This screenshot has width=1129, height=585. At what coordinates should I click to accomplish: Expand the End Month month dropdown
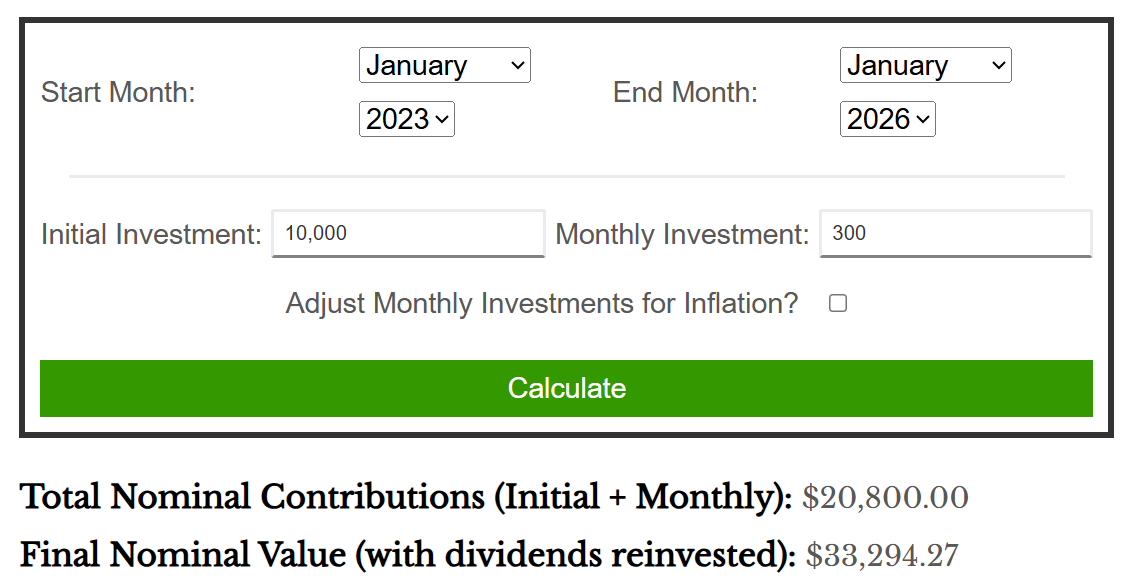[x=925, y=66]
